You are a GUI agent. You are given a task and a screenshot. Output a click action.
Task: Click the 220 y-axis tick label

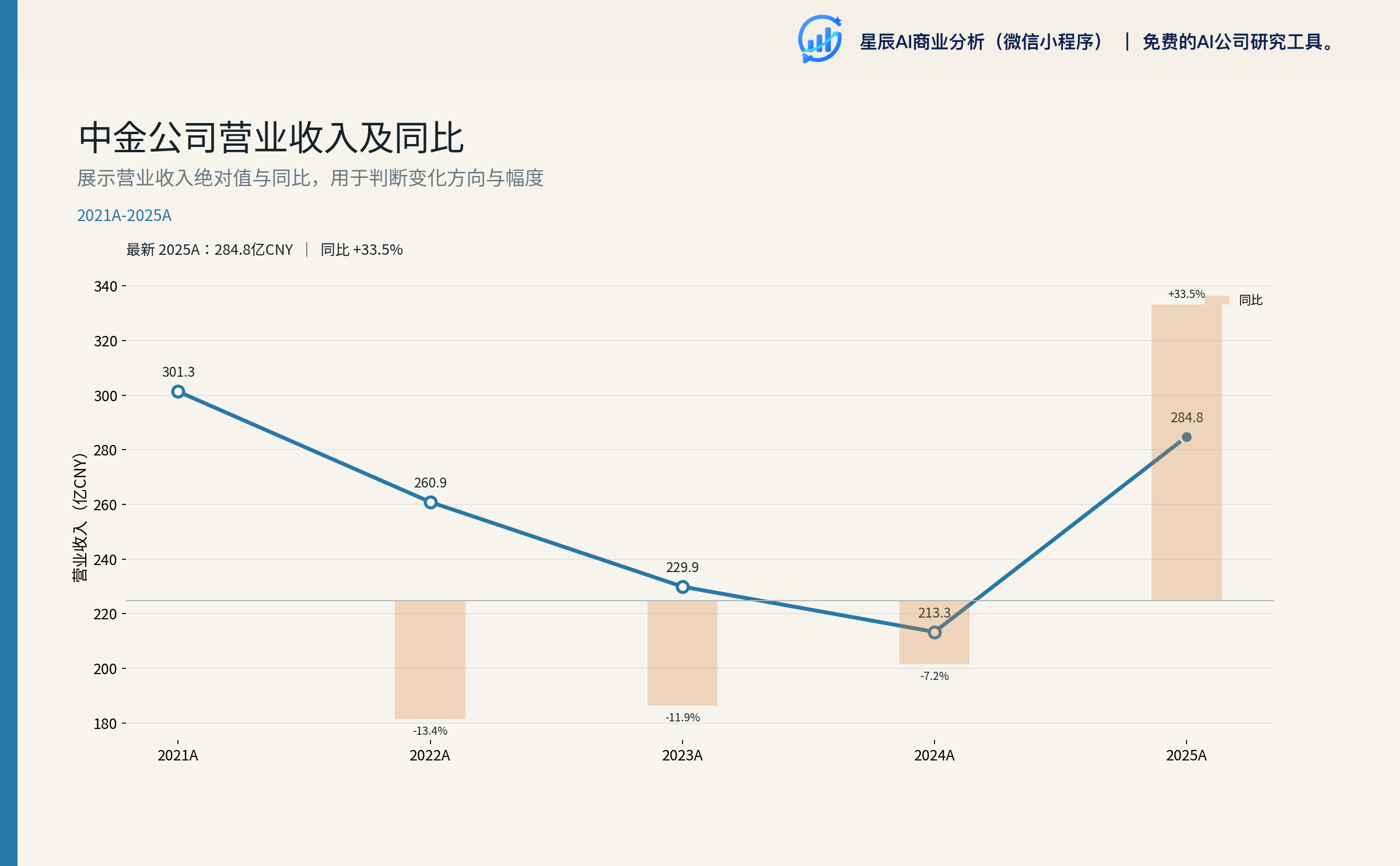106,614
